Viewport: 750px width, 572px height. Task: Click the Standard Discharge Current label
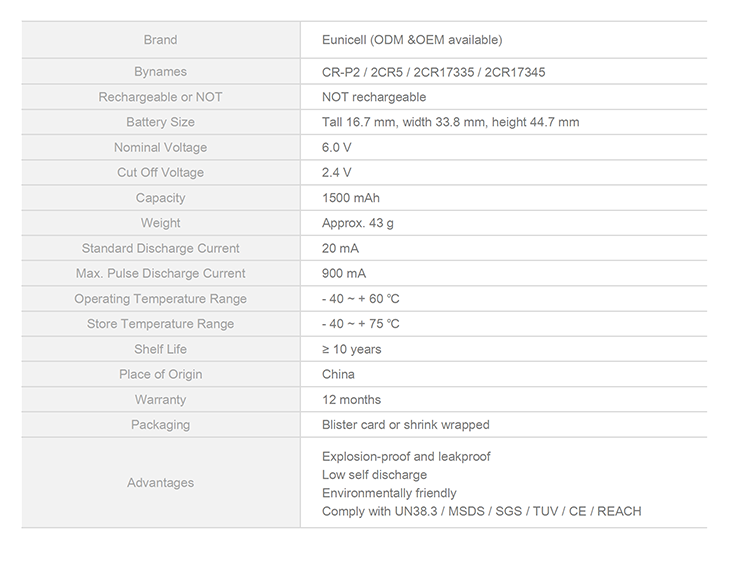[161, 248]
